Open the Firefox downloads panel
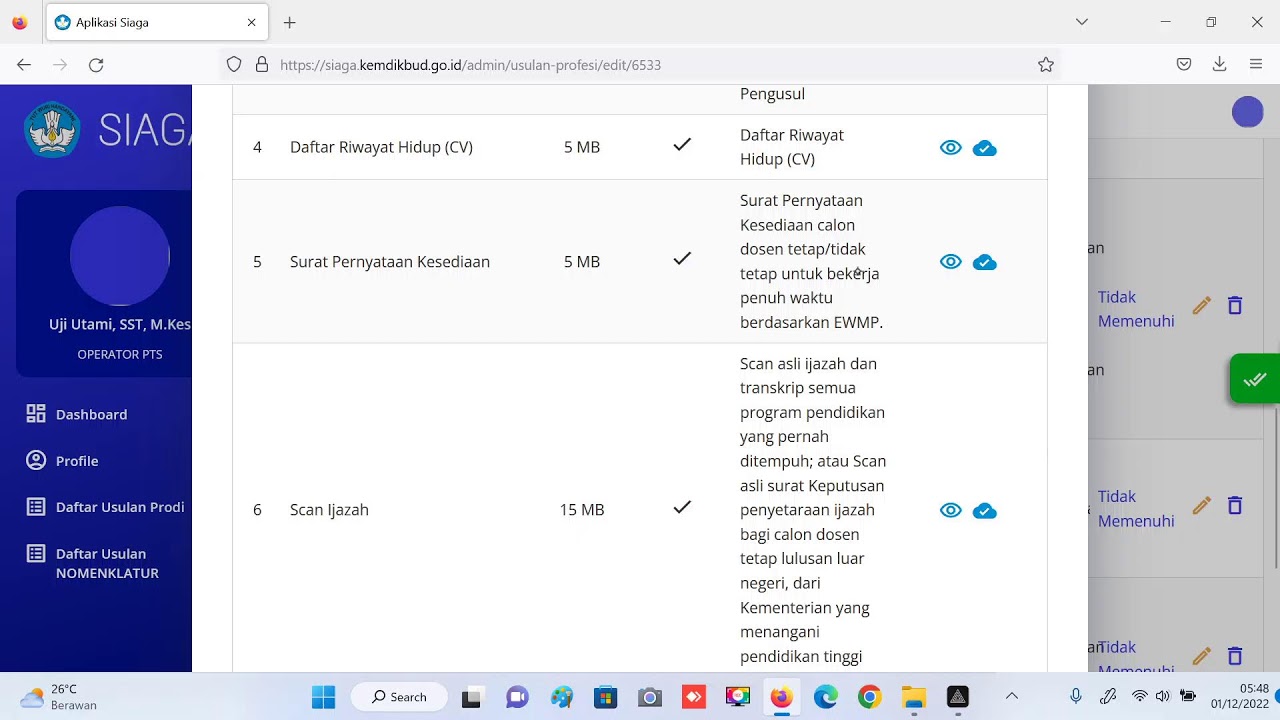 (x=1219, y=65)
